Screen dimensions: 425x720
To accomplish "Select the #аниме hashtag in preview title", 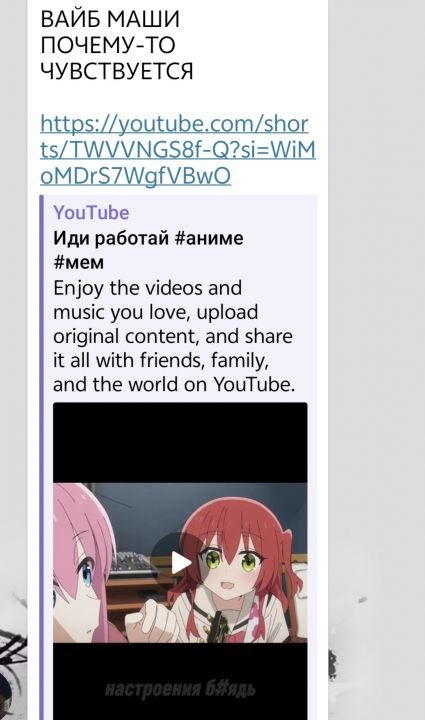I will 209,238.
